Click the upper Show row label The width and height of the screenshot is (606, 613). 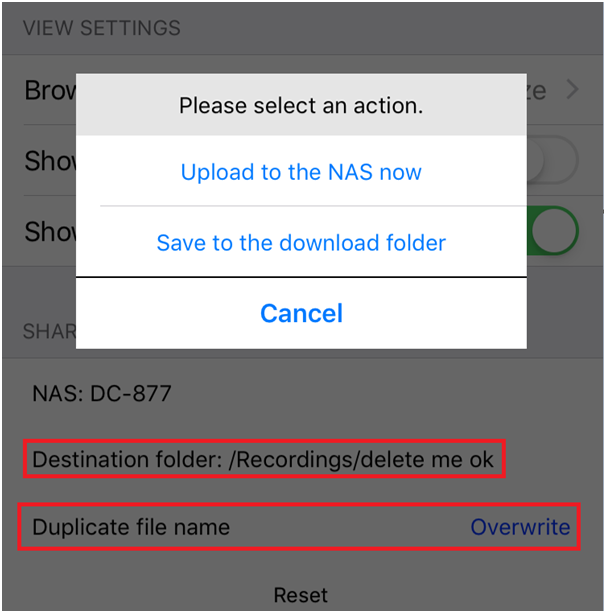click(50, 161)
